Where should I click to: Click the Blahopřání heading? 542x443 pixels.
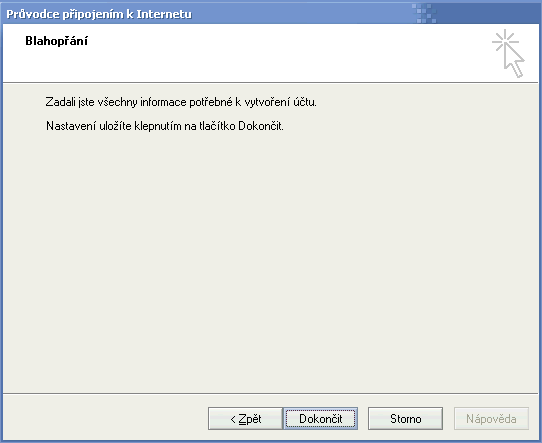pyautogui.click(x=56, y=41)
